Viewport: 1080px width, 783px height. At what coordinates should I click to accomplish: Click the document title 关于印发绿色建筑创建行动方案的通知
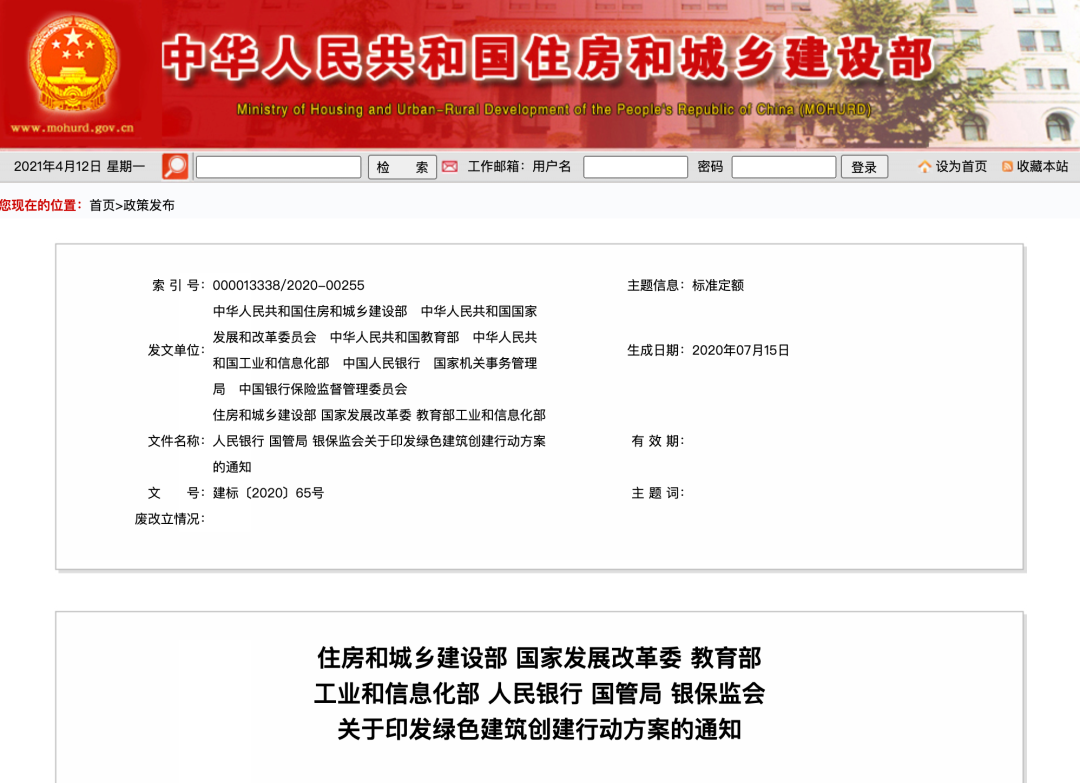[x=540, y=729]
